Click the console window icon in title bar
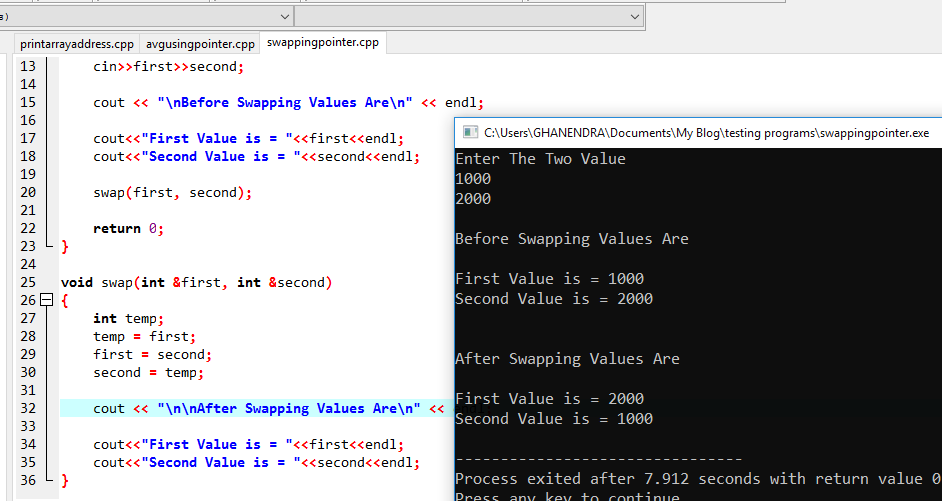The width and height of the screenshot is (942, 501). pos(470,133)
